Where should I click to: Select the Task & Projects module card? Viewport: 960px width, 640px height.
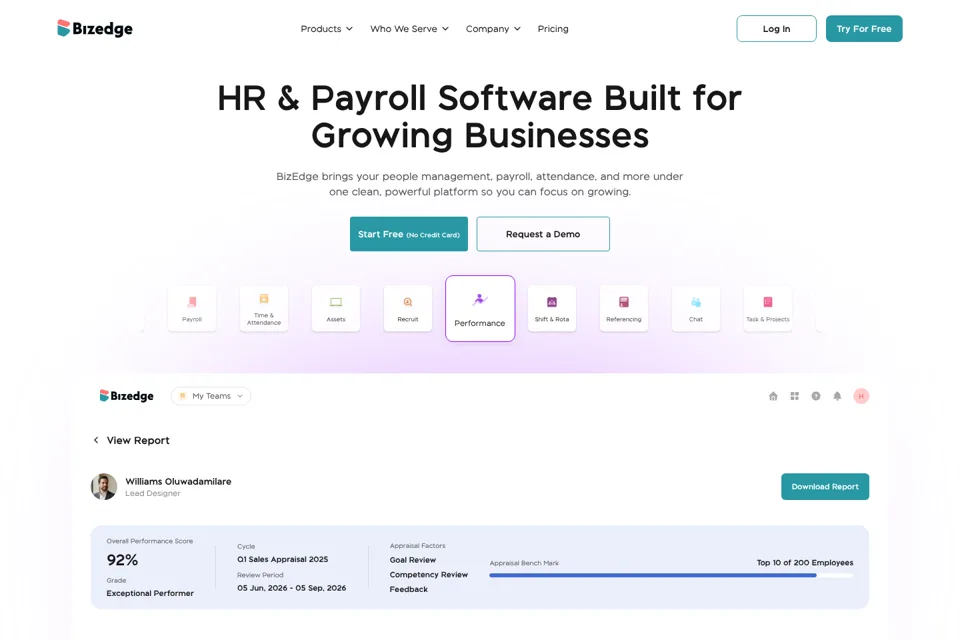[768, 309]
